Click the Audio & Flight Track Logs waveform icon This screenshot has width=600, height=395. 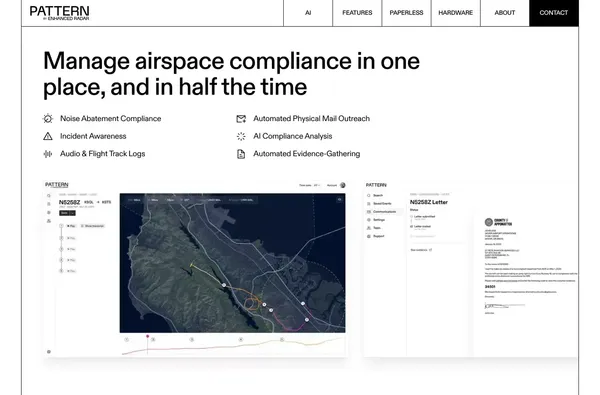coord(48,154)
